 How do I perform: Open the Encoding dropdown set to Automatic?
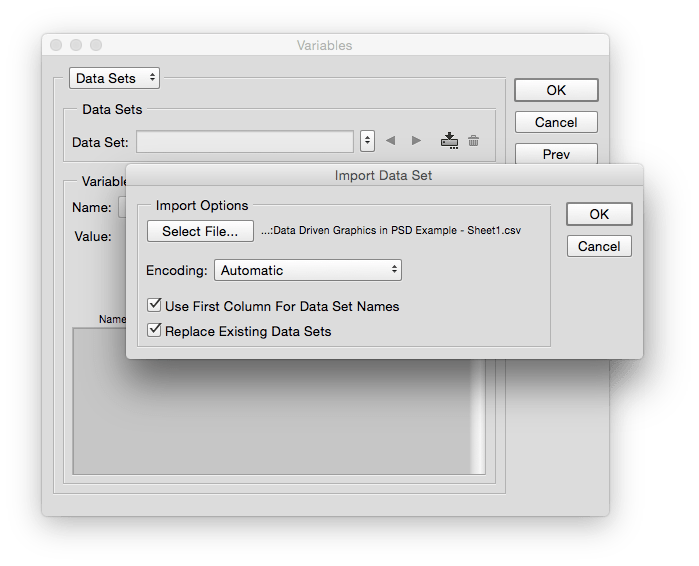[x=308, y=270]
